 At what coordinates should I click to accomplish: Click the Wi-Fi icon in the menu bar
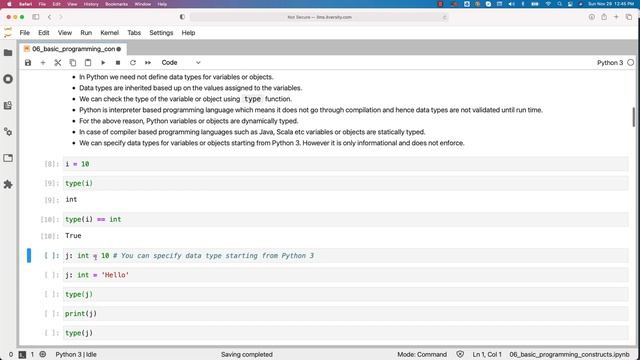pos(548,4)
